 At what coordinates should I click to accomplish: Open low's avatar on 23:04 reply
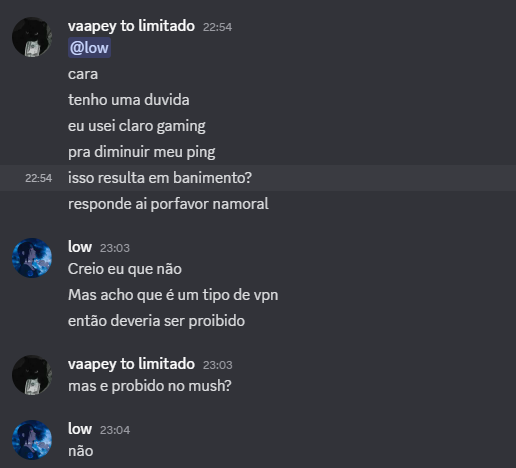(x=32, y=440)
